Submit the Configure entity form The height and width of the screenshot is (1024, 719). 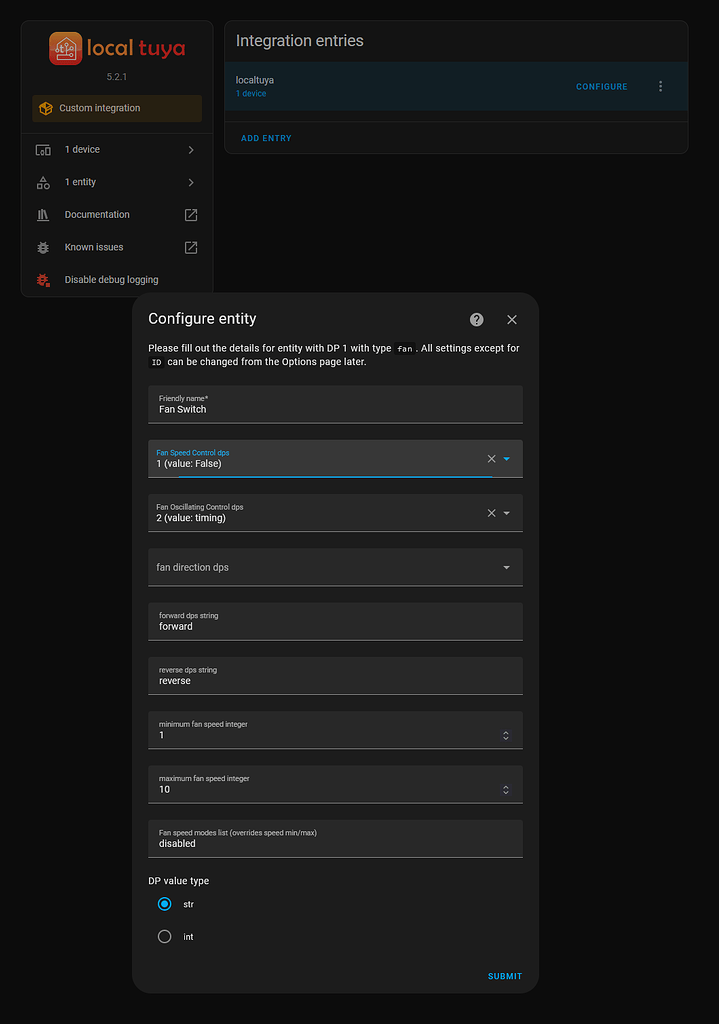(x=505, y=976)
